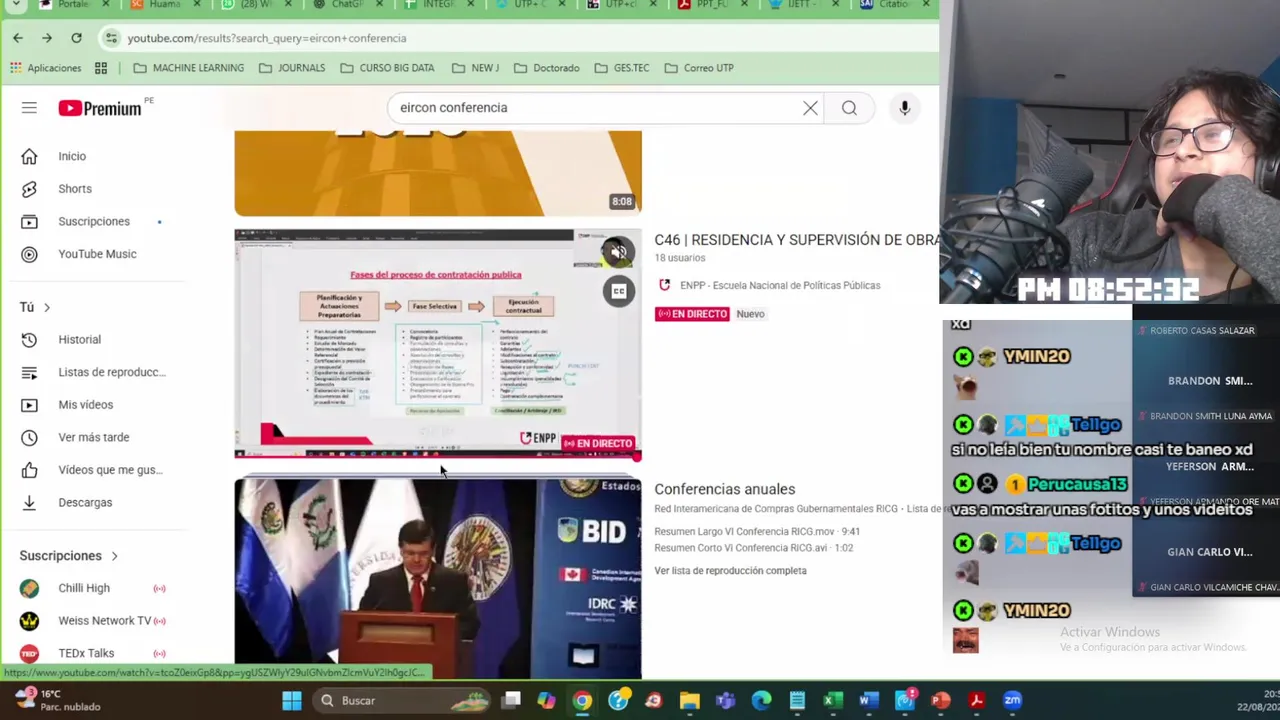Open the Aplicaciones bookmarks shortcut
Image resolution: width=1280 pixels, height=720 pixels.
click(45, 68)
